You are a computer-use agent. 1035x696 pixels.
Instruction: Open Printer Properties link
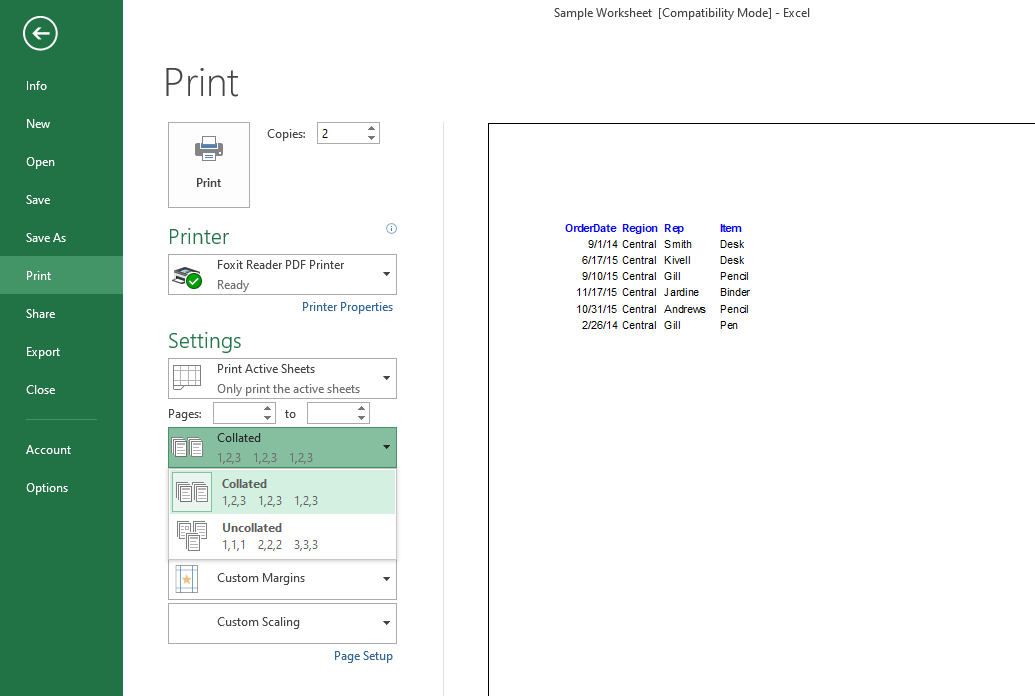click(x=347, y=307)
